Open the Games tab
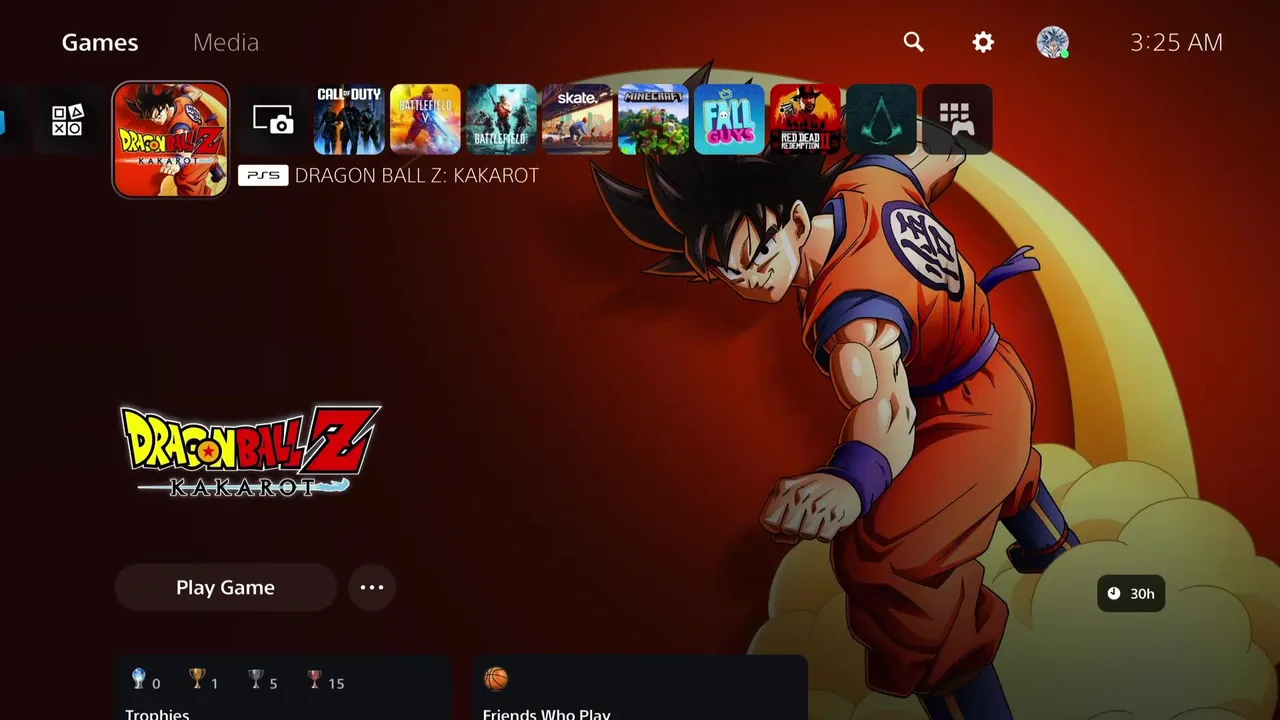The height and width of the screenshot is (720, 1280). 100,42
